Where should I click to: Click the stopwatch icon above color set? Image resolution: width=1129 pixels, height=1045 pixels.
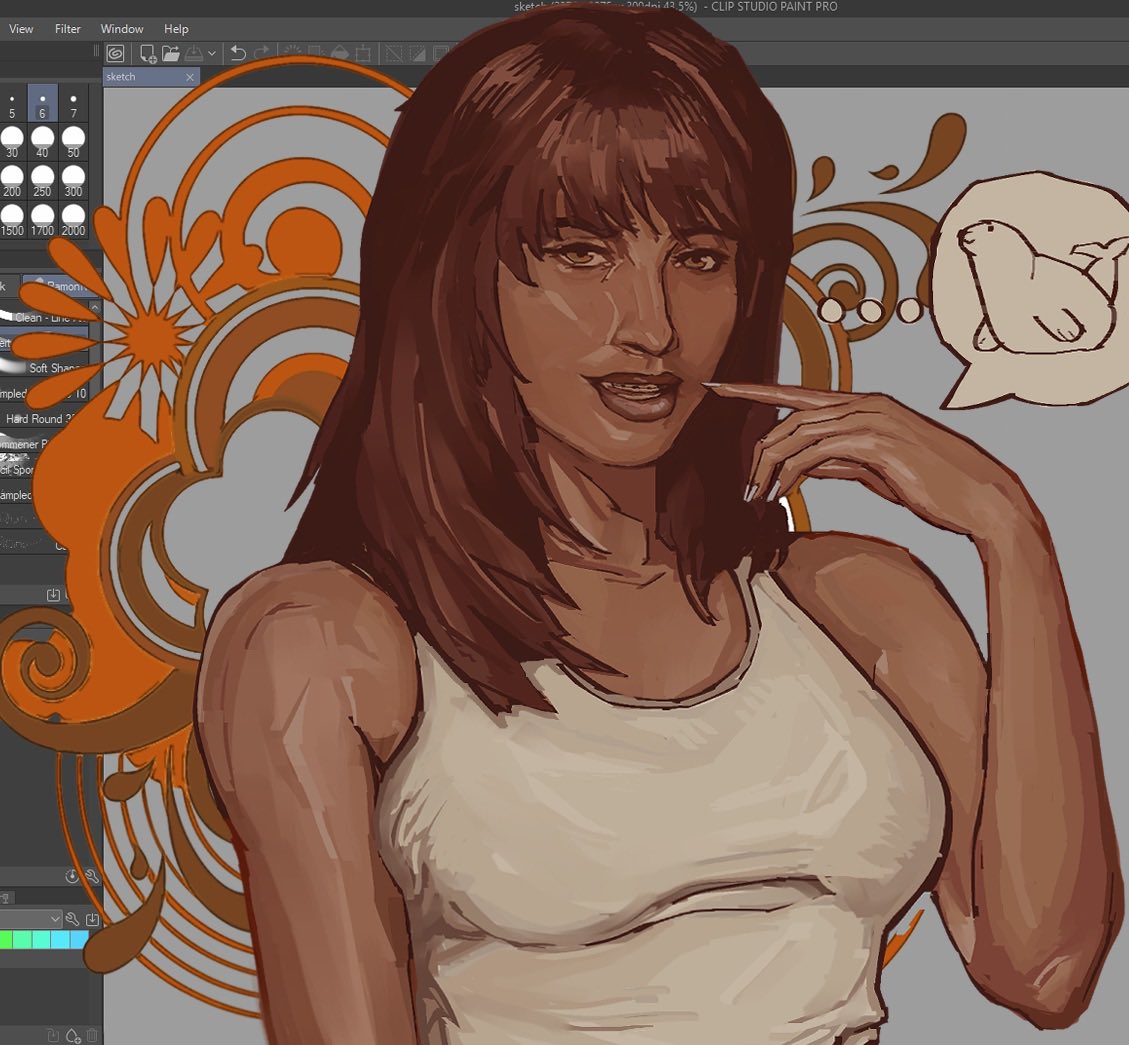(x=72, y=876)
